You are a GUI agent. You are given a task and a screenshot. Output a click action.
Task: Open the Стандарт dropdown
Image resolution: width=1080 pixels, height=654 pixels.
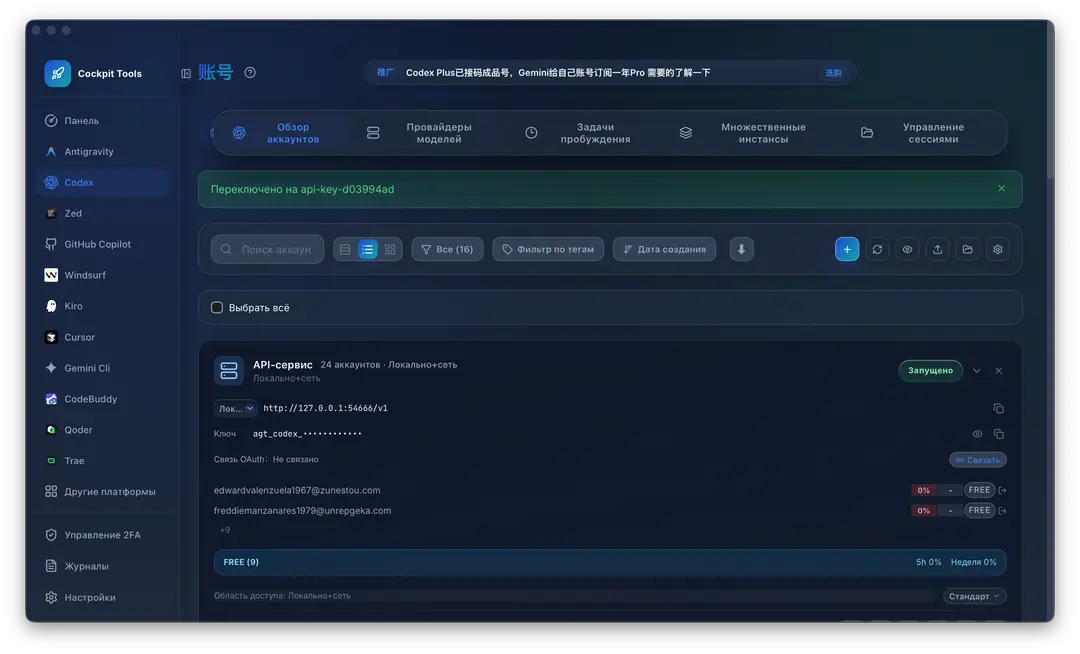point(974,596)
